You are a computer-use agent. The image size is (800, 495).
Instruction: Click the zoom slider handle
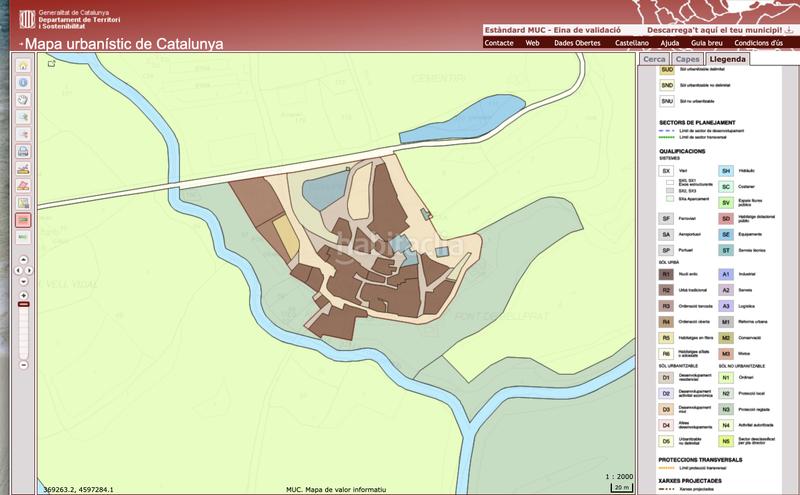[x=24, y=304]
